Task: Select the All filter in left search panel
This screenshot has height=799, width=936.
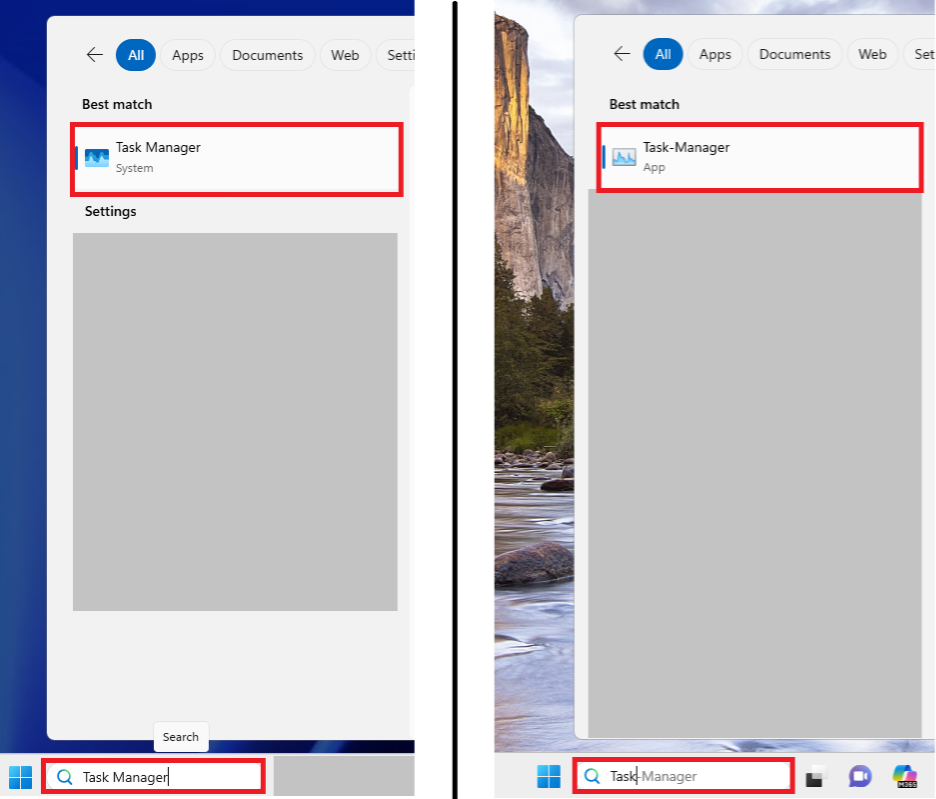Action: [136, 55]
